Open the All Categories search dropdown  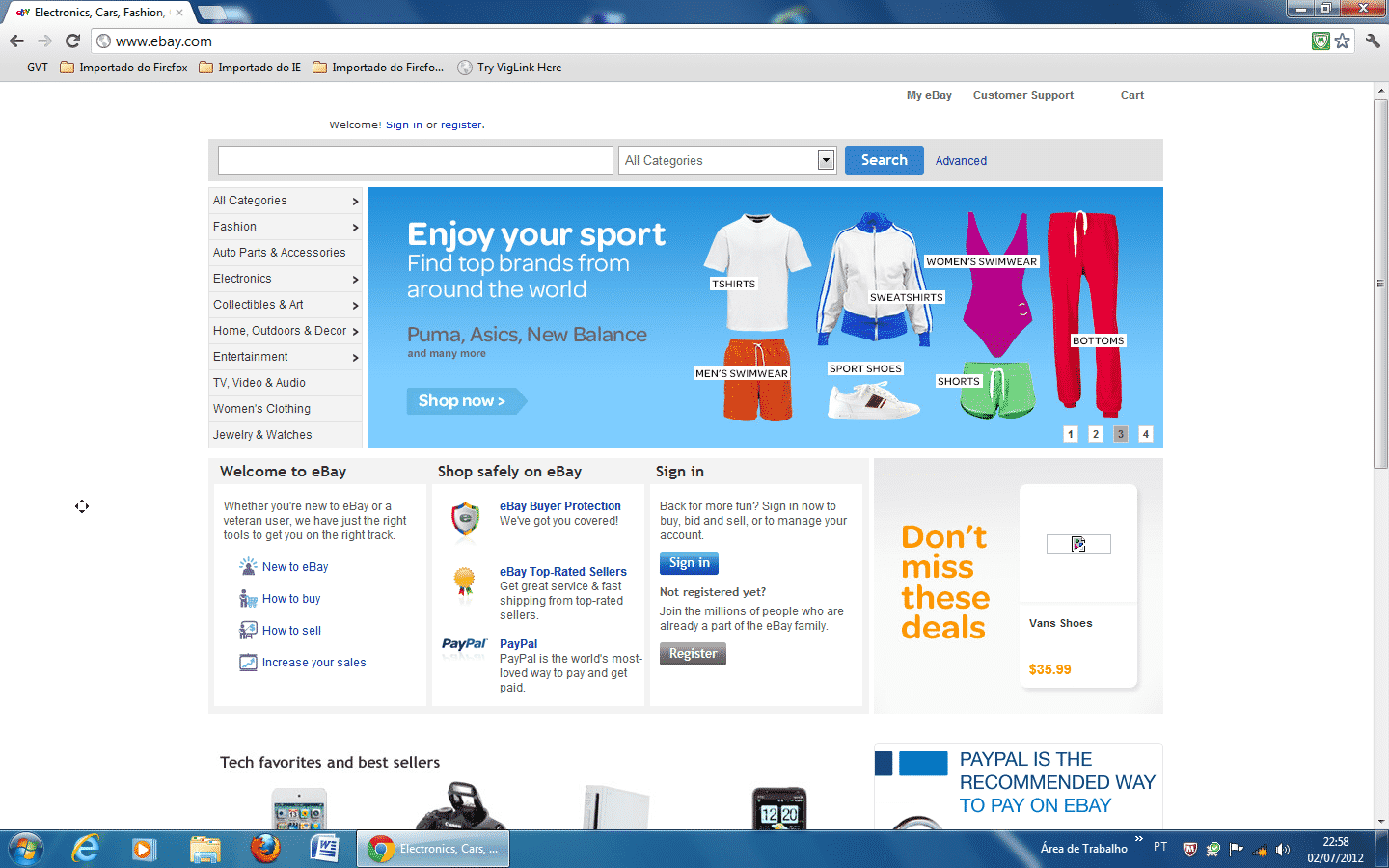(726, 160)
